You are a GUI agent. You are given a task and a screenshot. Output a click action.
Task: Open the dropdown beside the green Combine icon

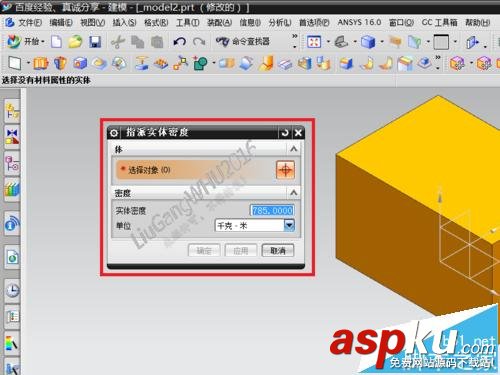214,63
